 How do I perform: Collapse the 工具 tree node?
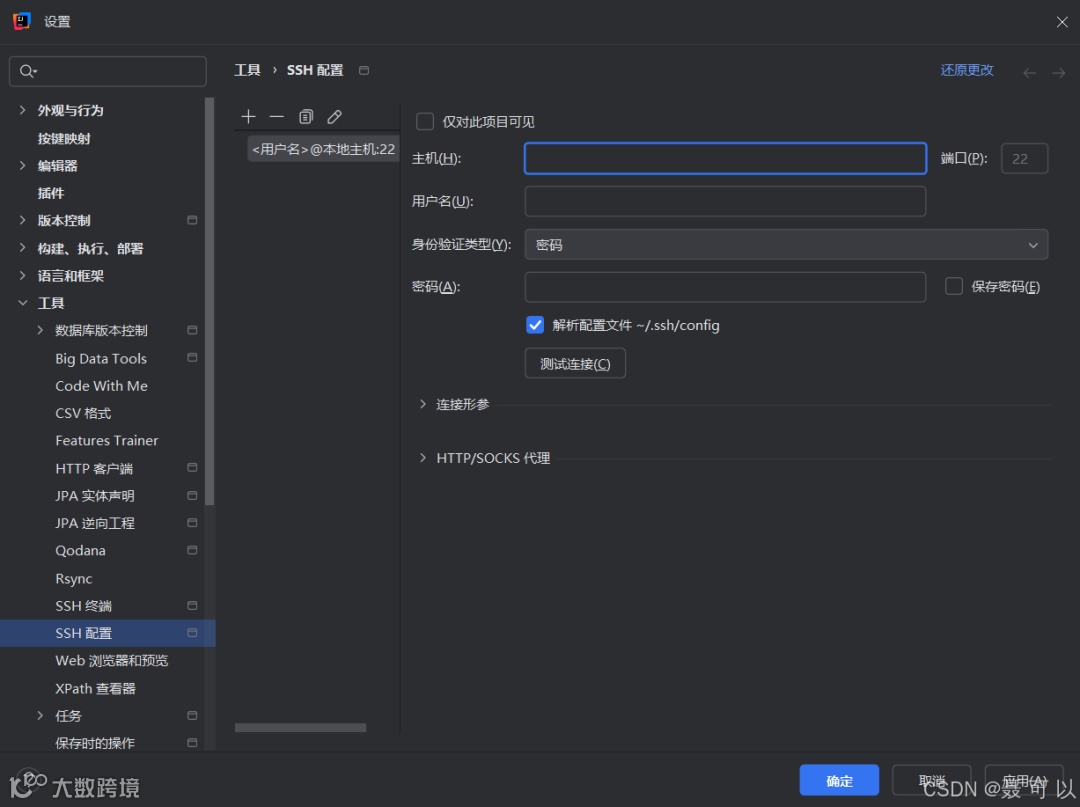23,303
